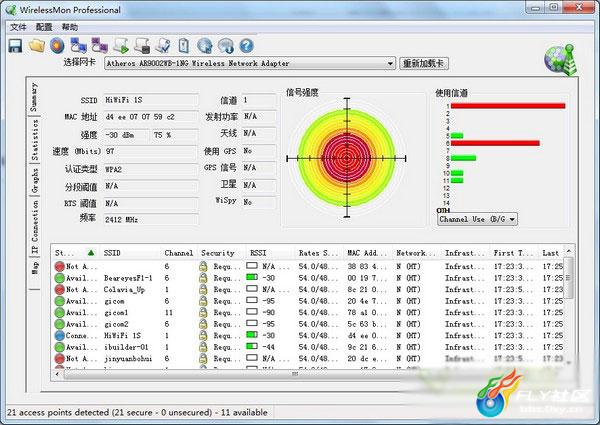Click the MAC address field d4 ee 07
Image resolution: width=600 pixels, height=425 pixels.
(151, 117)
